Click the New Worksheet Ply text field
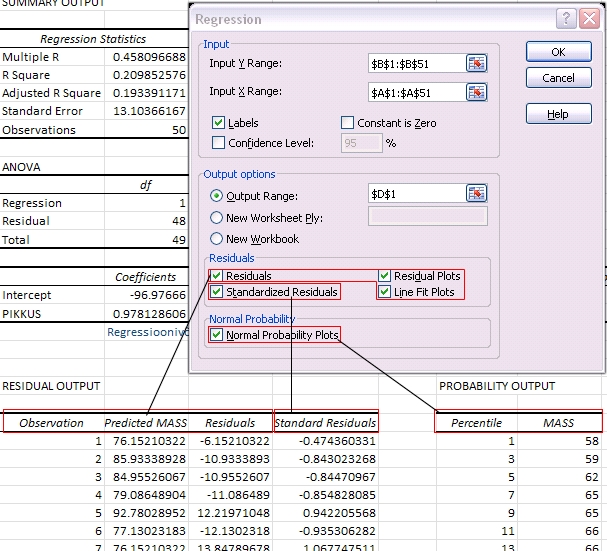The width and height of the screenshot is (607, 551). [x=428, y=216]
